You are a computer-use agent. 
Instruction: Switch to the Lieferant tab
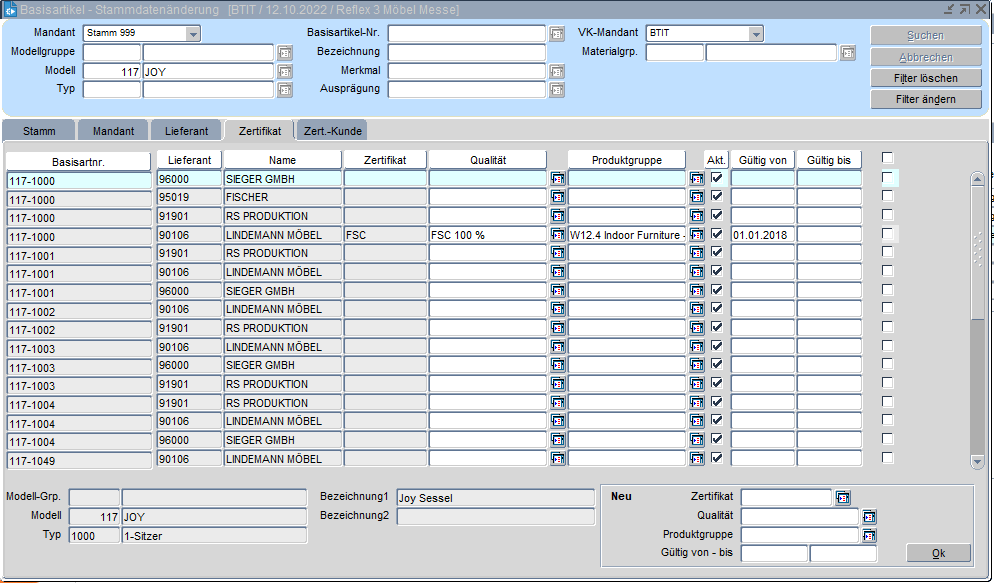coord(186,131)
